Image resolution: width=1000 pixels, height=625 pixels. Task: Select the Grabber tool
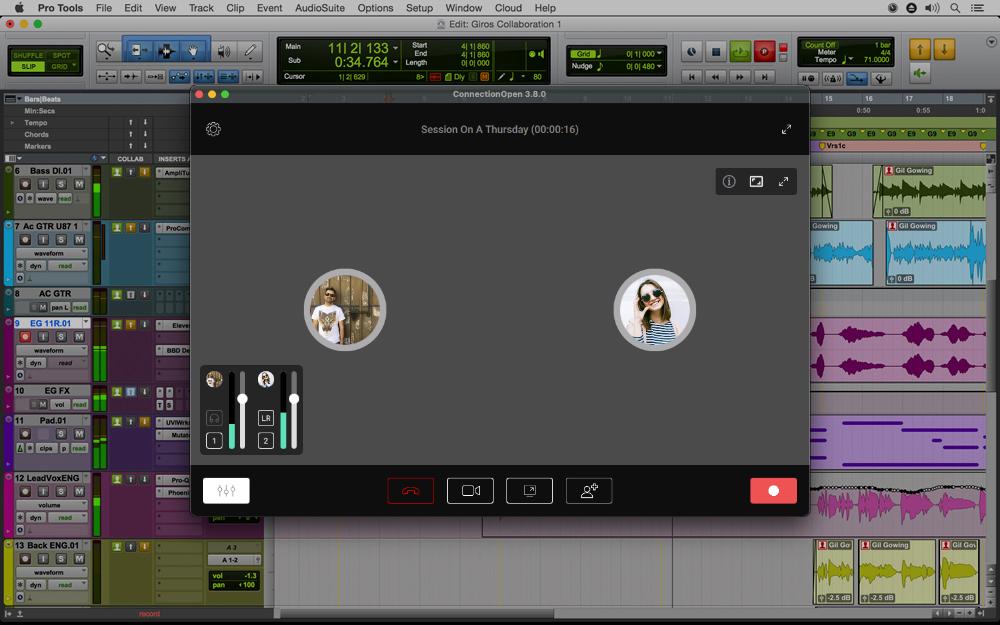point(192,51)
